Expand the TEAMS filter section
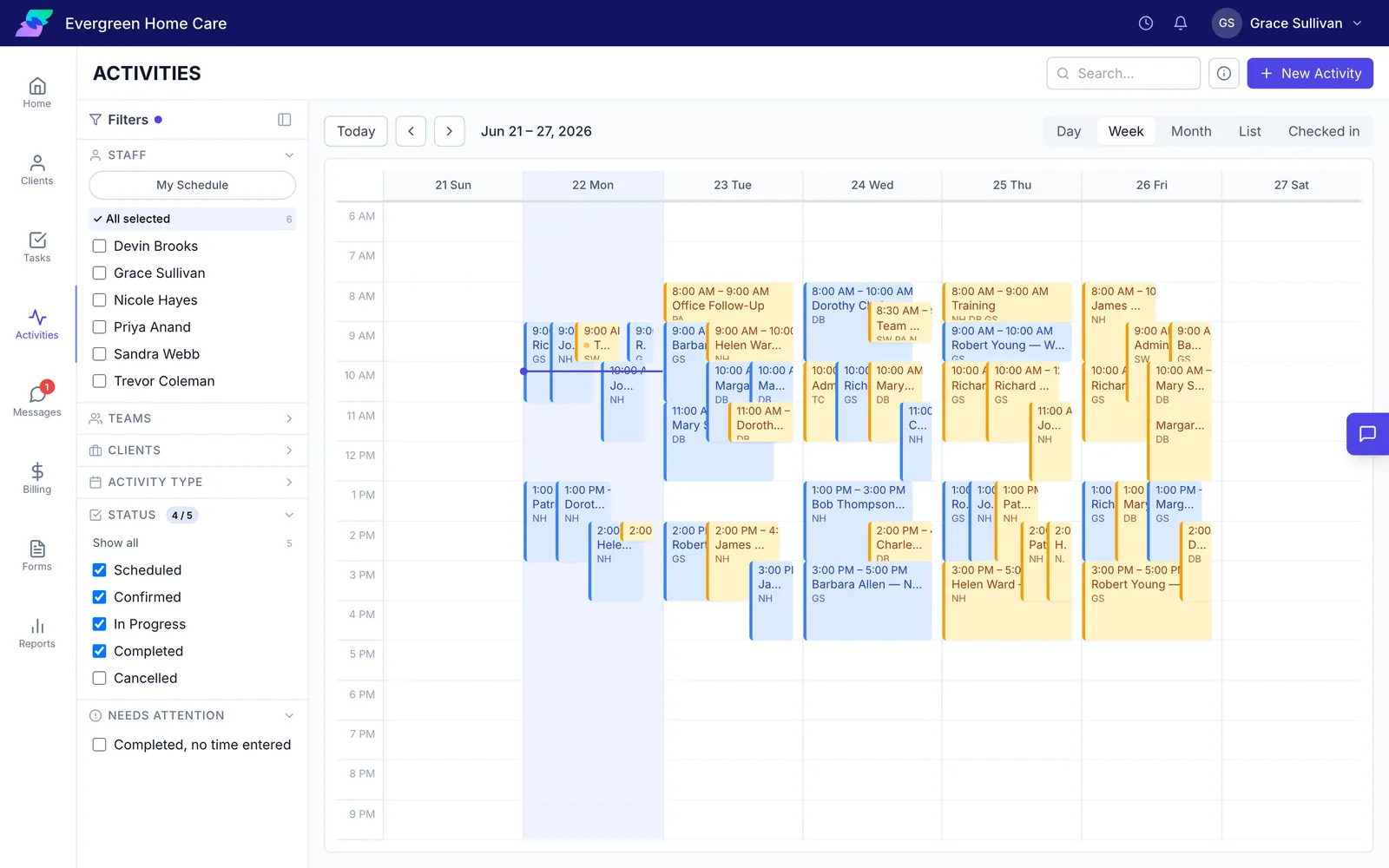 point(193,418)
